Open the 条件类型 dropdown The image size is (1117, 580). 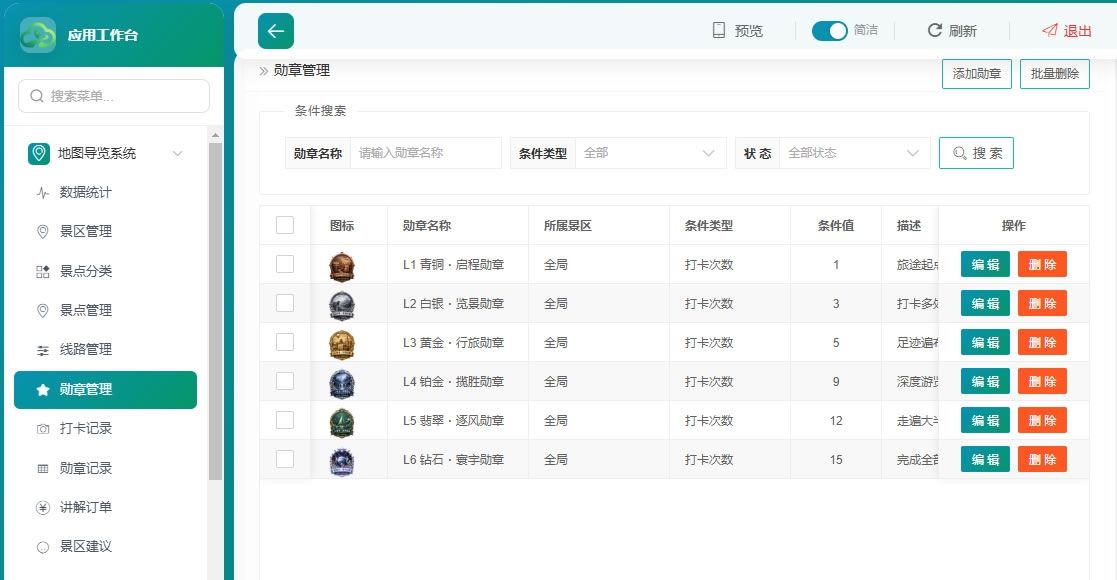click(650, 153)
